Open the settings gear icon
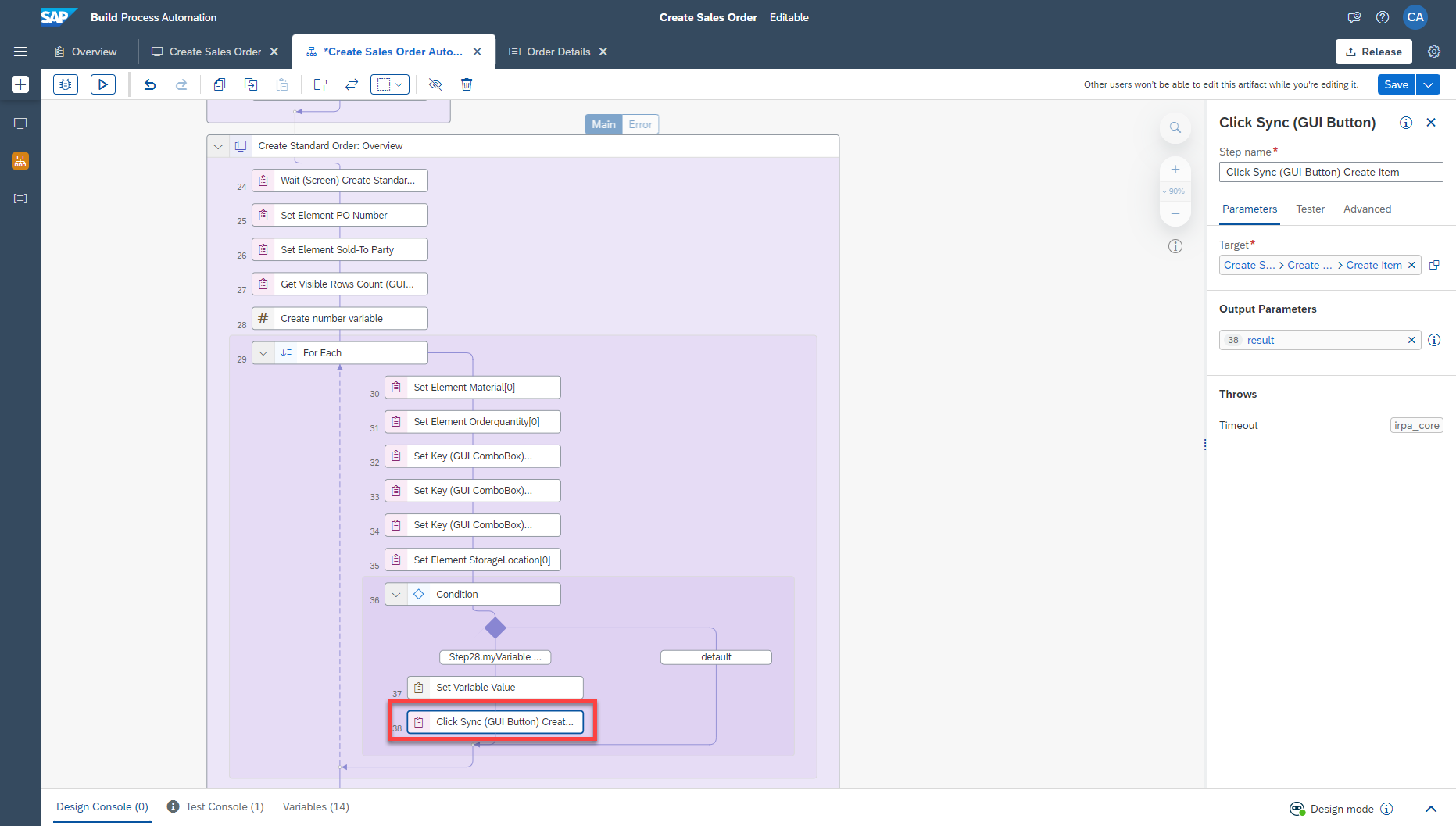Image resolution: width=1456 pixels, height=826 pixels. click(x=1434, y=52)
